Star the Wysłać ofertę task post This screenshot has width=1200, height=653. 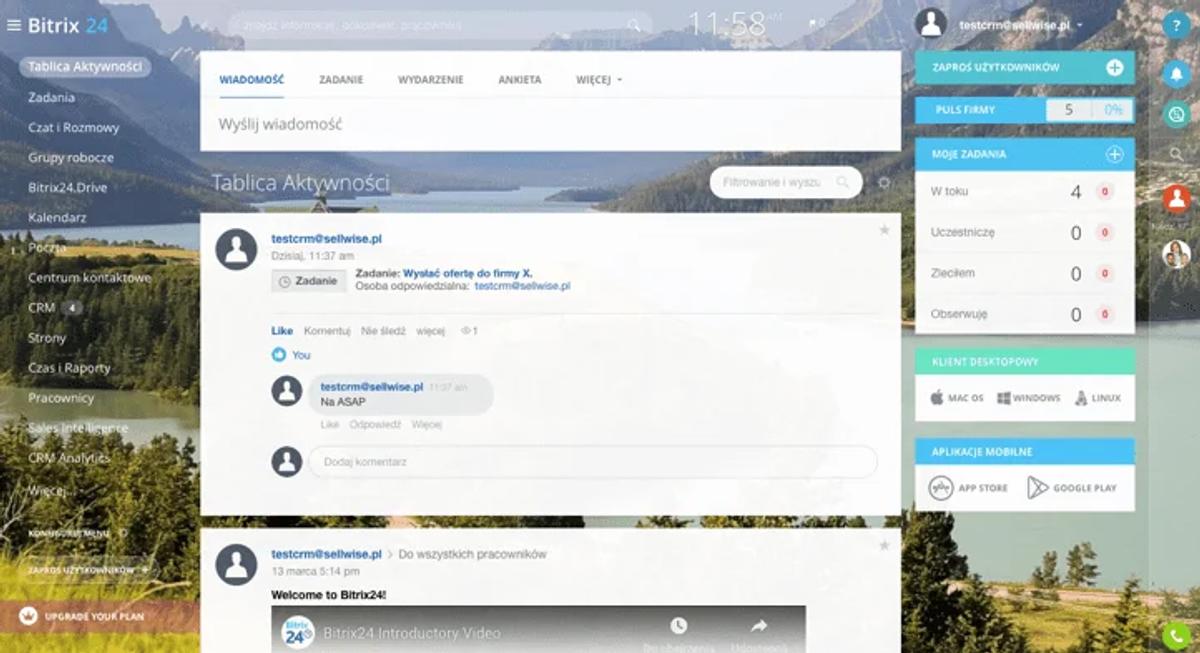click(x=884, y=230)
